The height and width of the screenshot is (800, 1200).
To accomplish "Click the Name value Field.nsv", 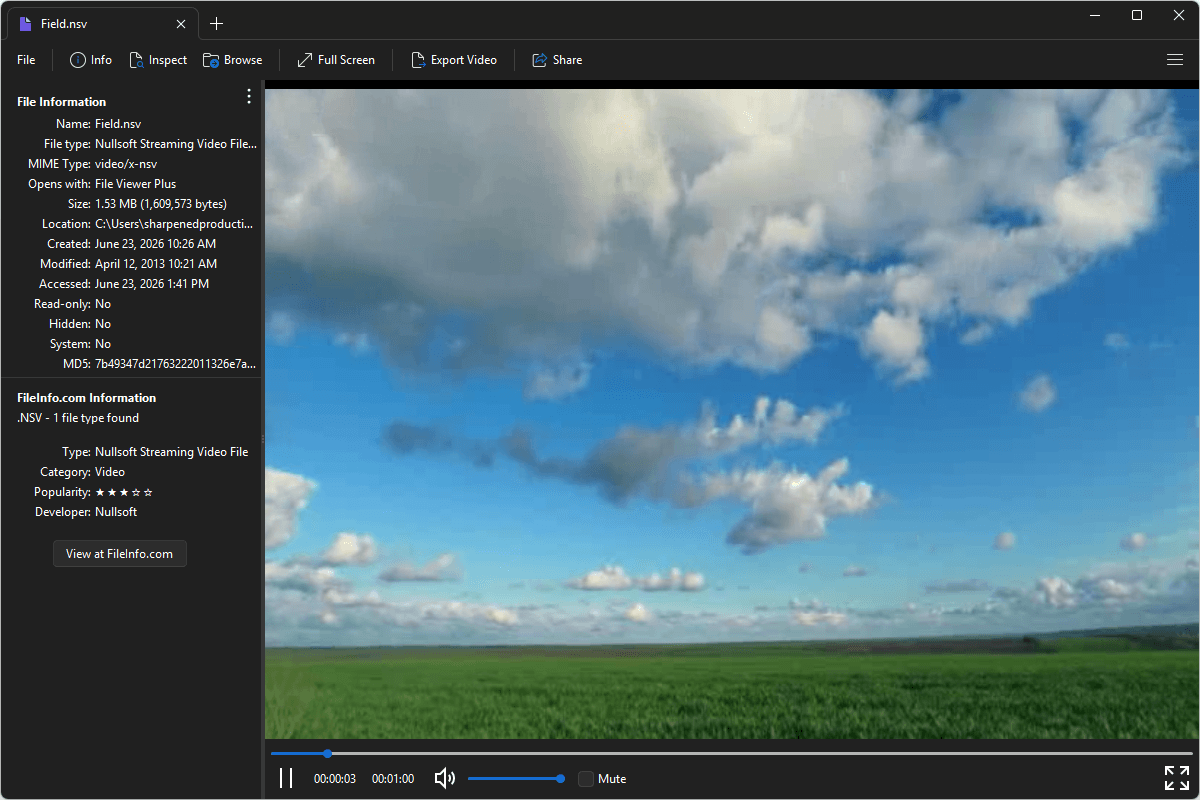I will tap(118, 124).
